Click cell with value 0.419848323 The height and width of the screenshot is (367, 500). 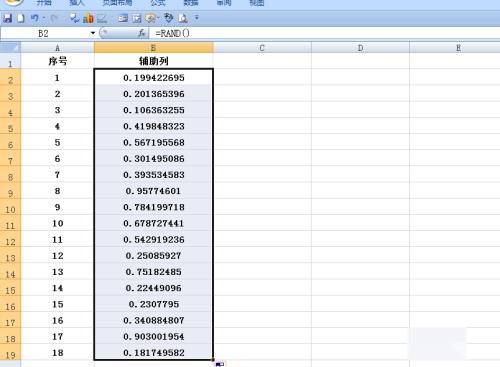tap(153, 126)
